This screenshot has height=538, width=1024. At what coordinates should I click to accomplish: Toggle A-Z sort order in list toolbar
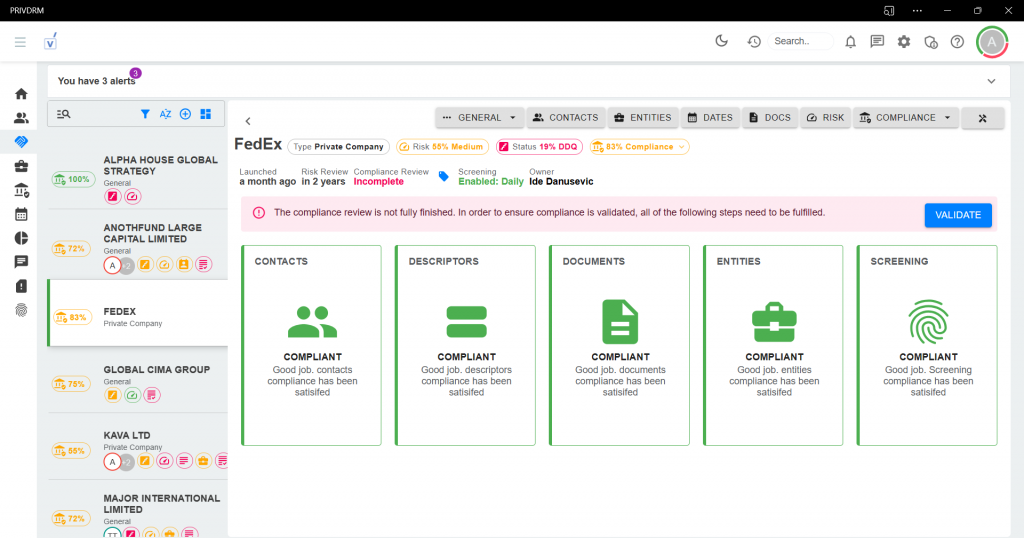point(165,114)
